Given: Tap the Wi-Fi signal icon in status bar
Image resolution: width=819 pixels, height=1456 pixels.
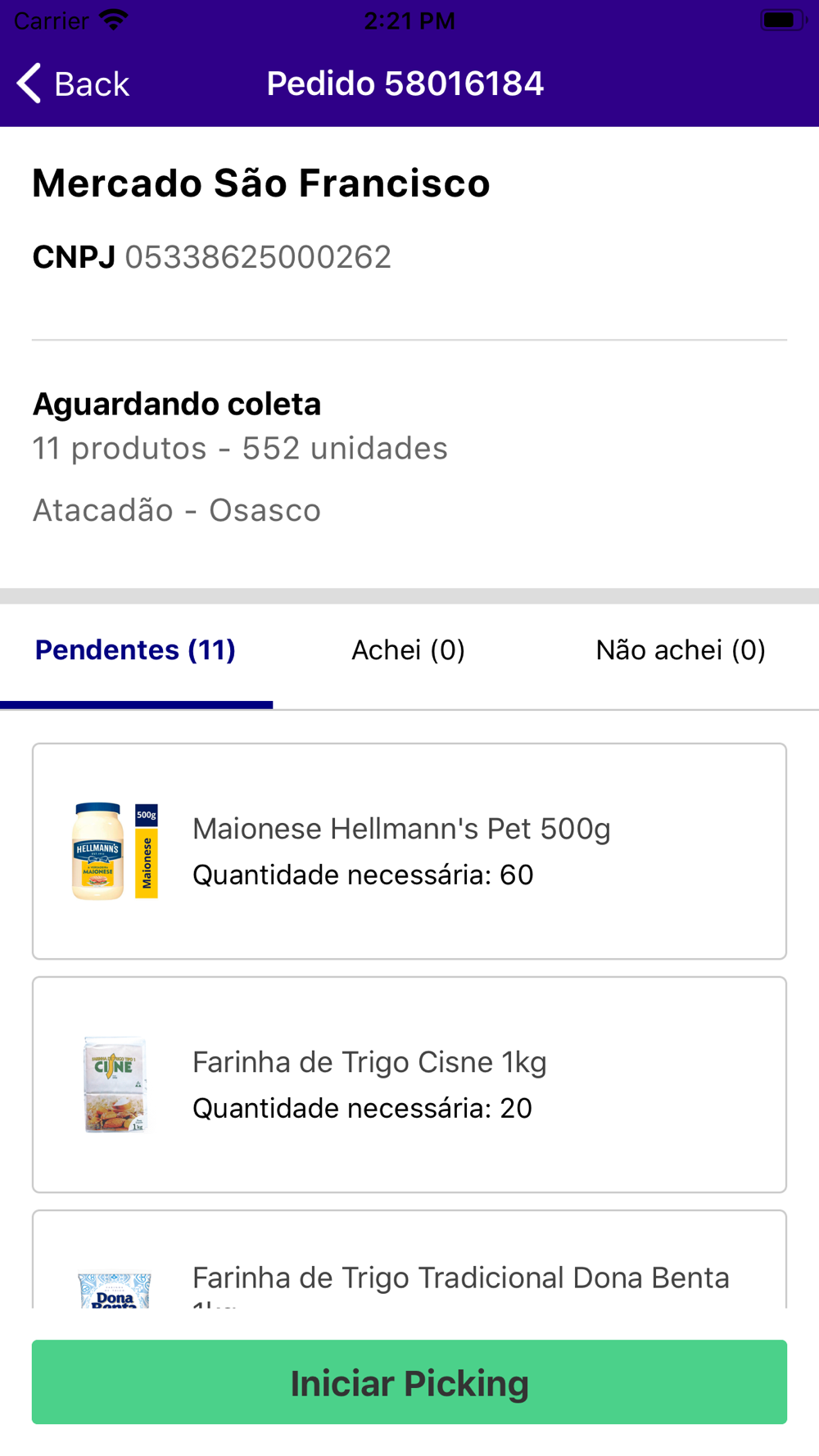Looking at the screenshot, I should point(114,20).
